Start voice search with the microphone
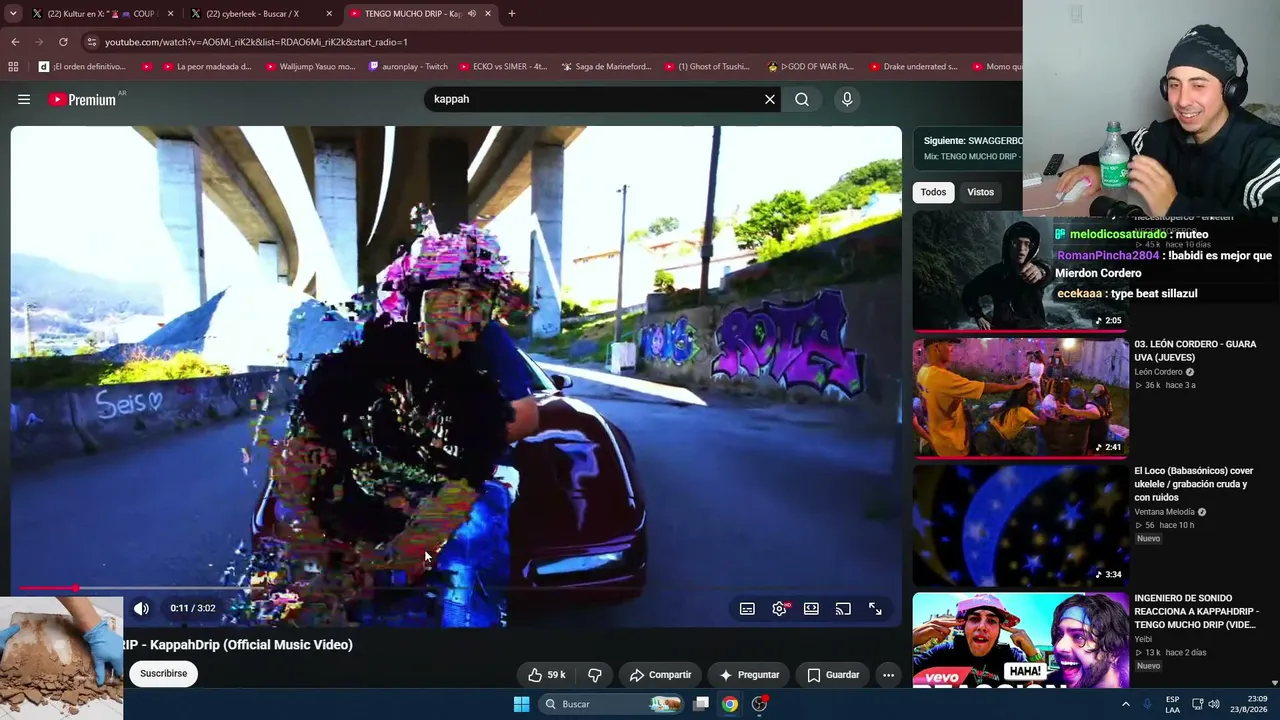This screenshot has width=1280, height=720. [847, 99]
